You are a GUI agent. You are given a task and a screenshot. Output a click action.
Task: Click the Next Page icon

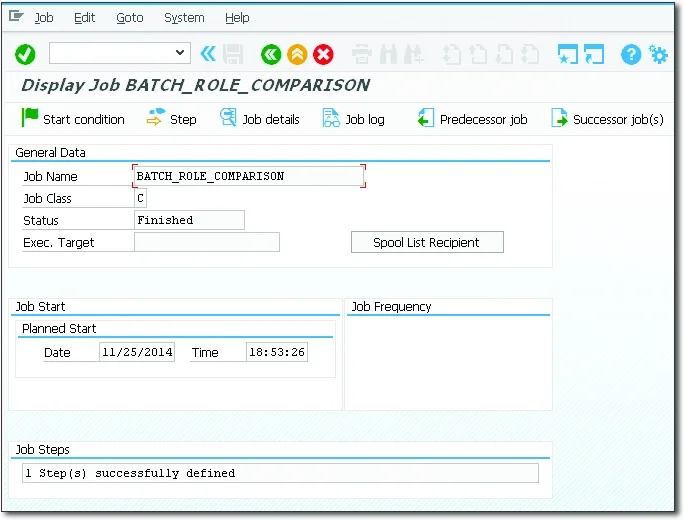tap(504, 55)
